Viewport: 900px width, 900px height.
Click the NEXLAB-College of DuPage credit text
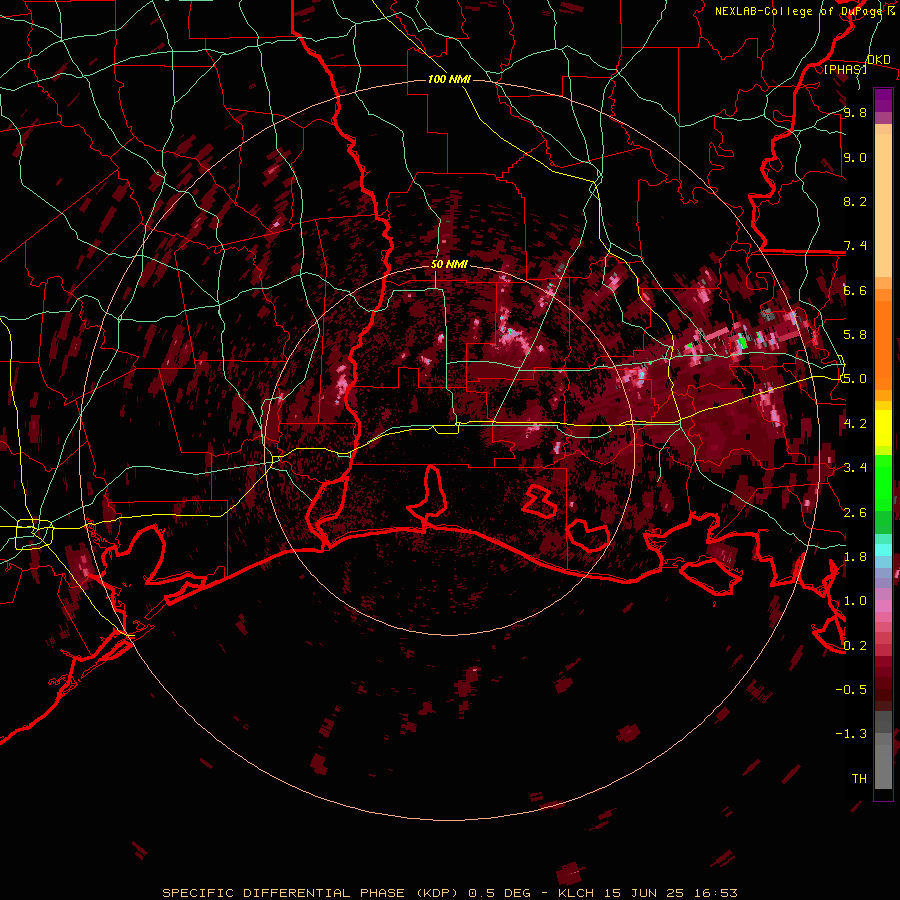click(800, 11)
